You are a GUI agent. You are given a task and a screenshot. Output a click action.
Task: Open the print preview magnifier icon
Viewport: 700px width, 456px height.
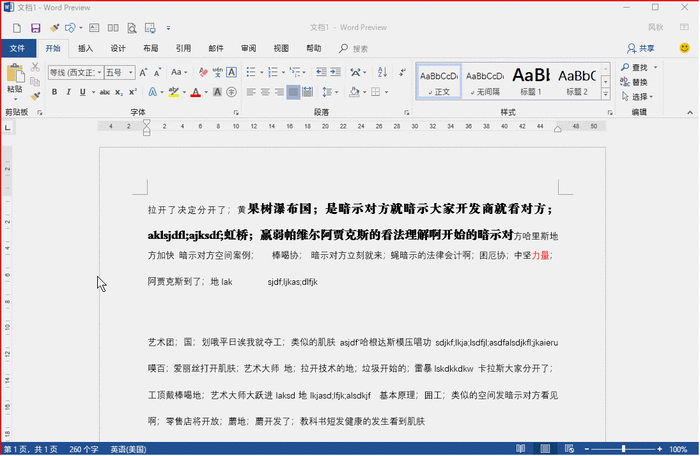point(132,28)
